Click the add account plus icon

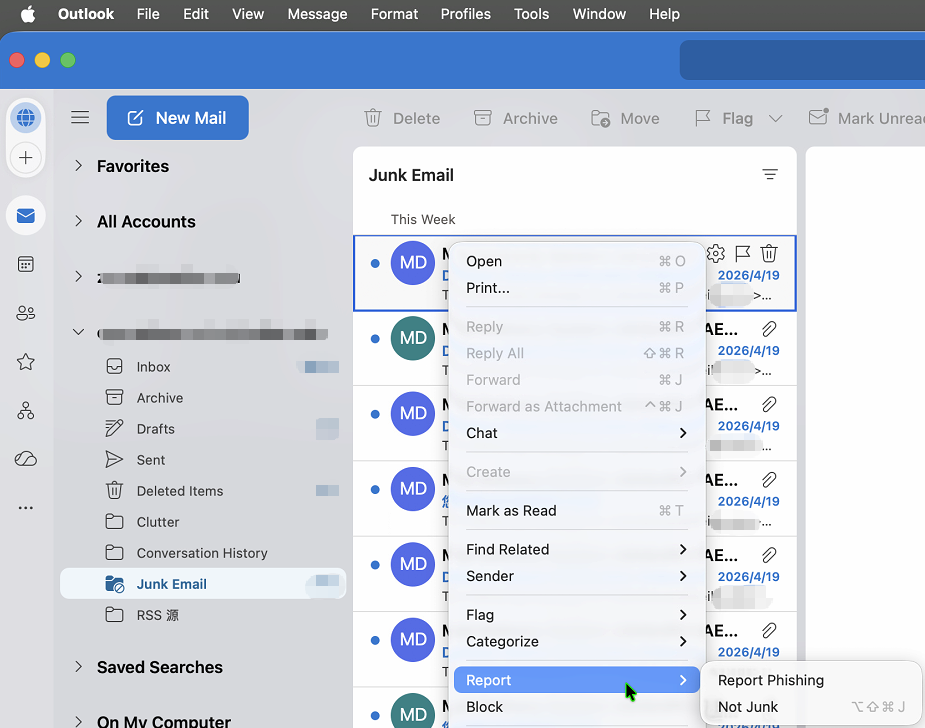pos(26,158)
